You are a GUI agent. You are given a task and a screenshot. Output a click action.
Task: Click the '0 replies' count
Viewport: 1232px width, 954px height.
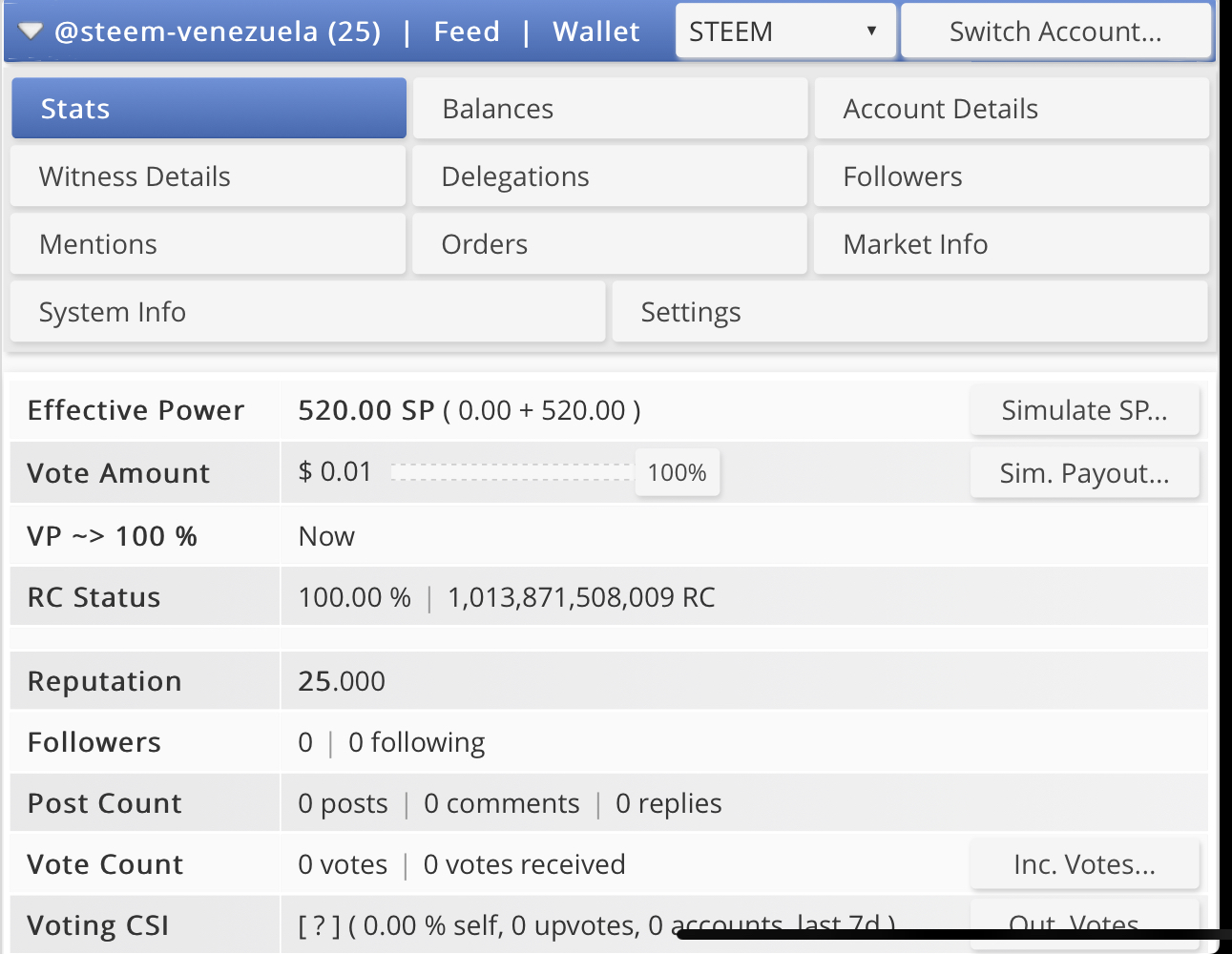click(669, 803)
